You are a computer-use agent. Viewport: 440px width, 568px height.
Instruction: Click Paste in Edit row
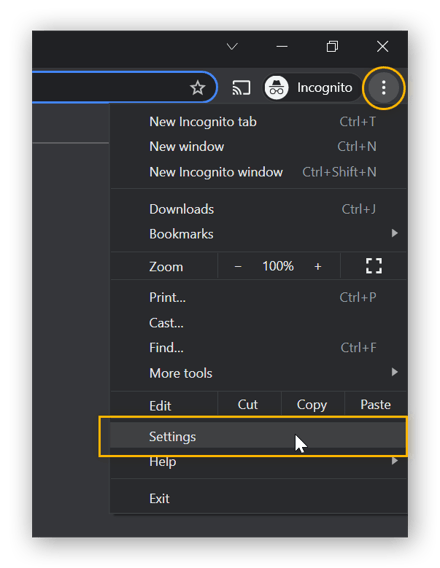376,405
